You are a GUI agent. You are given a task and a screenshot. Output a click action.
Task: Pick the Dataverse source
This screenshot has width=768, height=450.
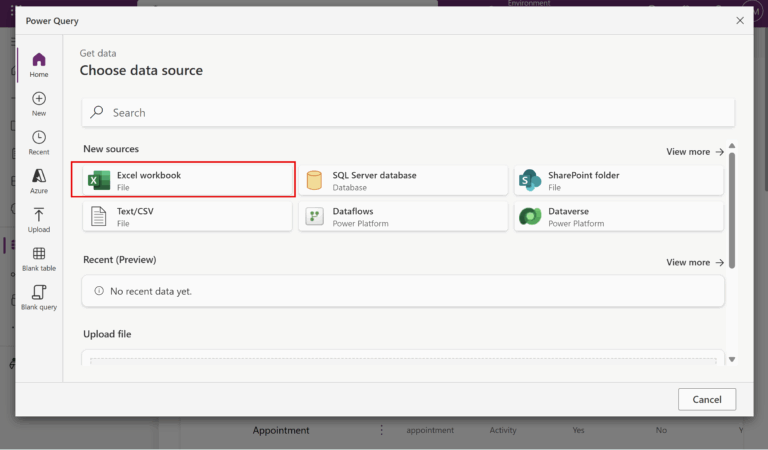click(x=618, y=217)
